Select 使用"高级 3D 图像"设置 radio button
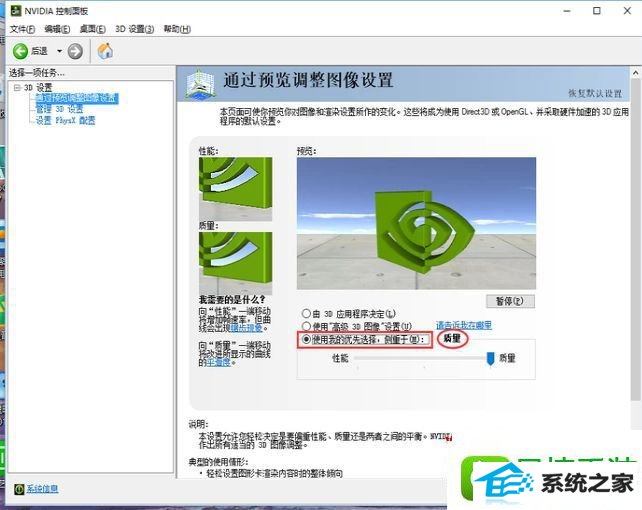Viewport: 642px width, 510px height. [306, 326]
